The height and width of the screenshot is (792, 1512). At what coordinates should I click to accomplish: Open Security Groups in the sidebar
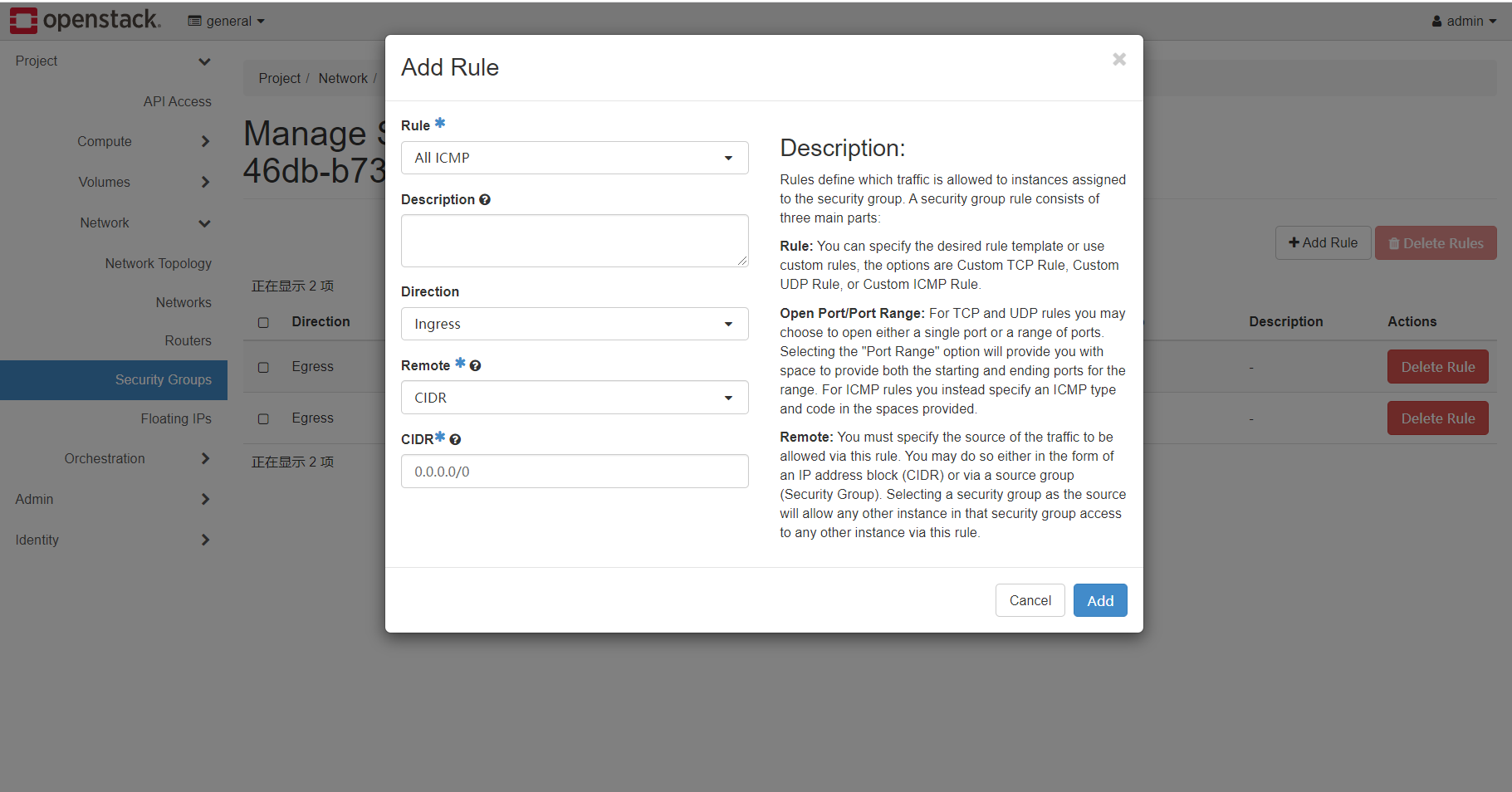[x=163, y=379]
